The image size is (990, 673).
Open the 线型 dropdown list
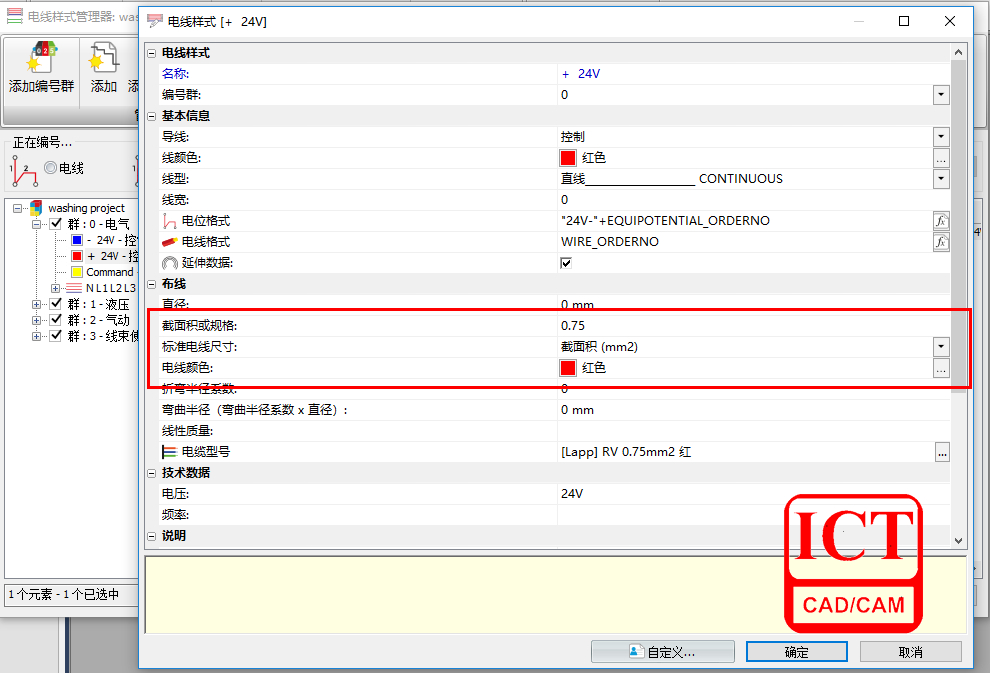(x=940, y=179)
